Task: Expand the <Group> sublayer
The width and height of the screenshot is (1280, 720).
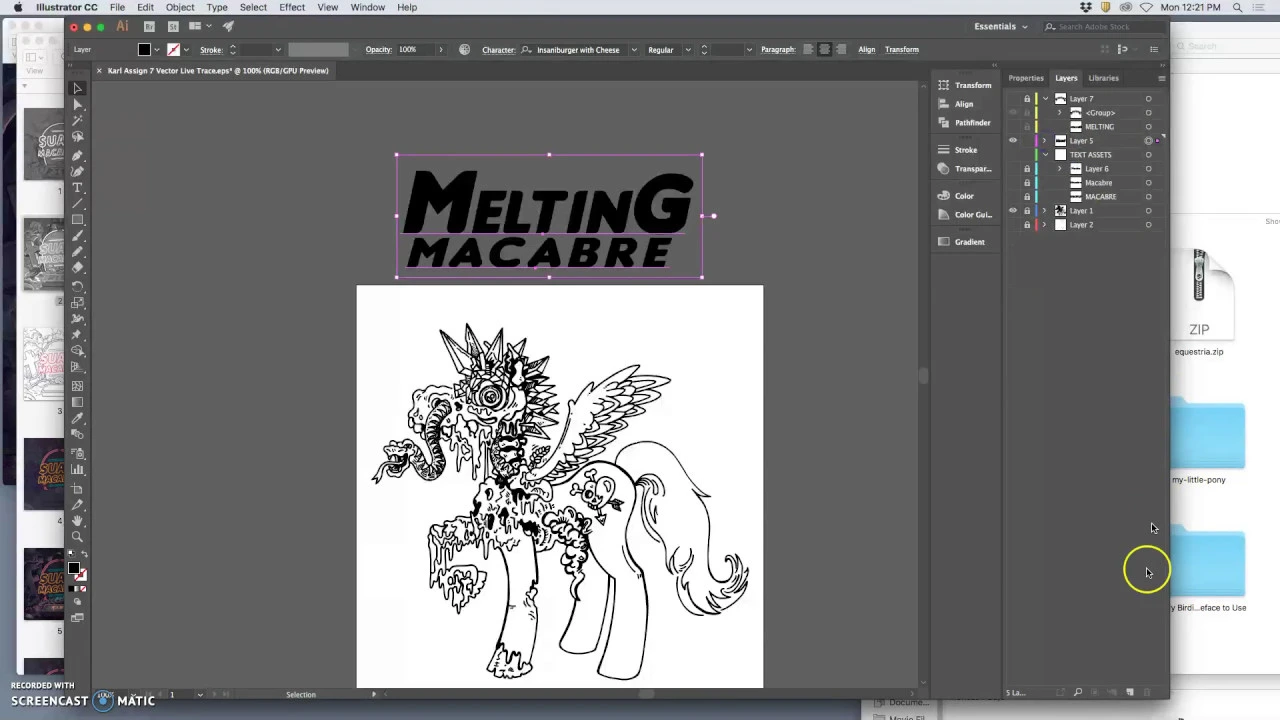Action: point(1060,113)
